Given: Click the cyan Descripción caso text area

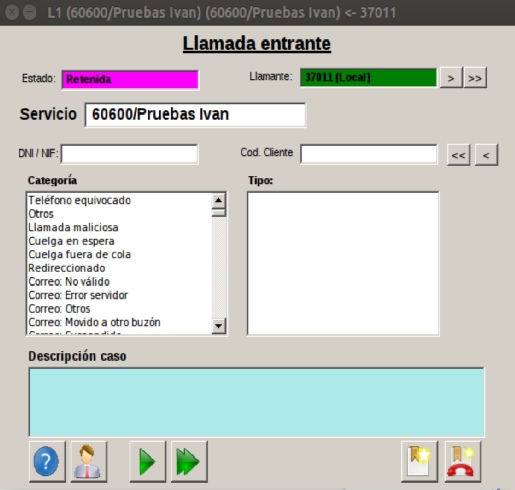Looking at the screenshot, I should [256, 402].
